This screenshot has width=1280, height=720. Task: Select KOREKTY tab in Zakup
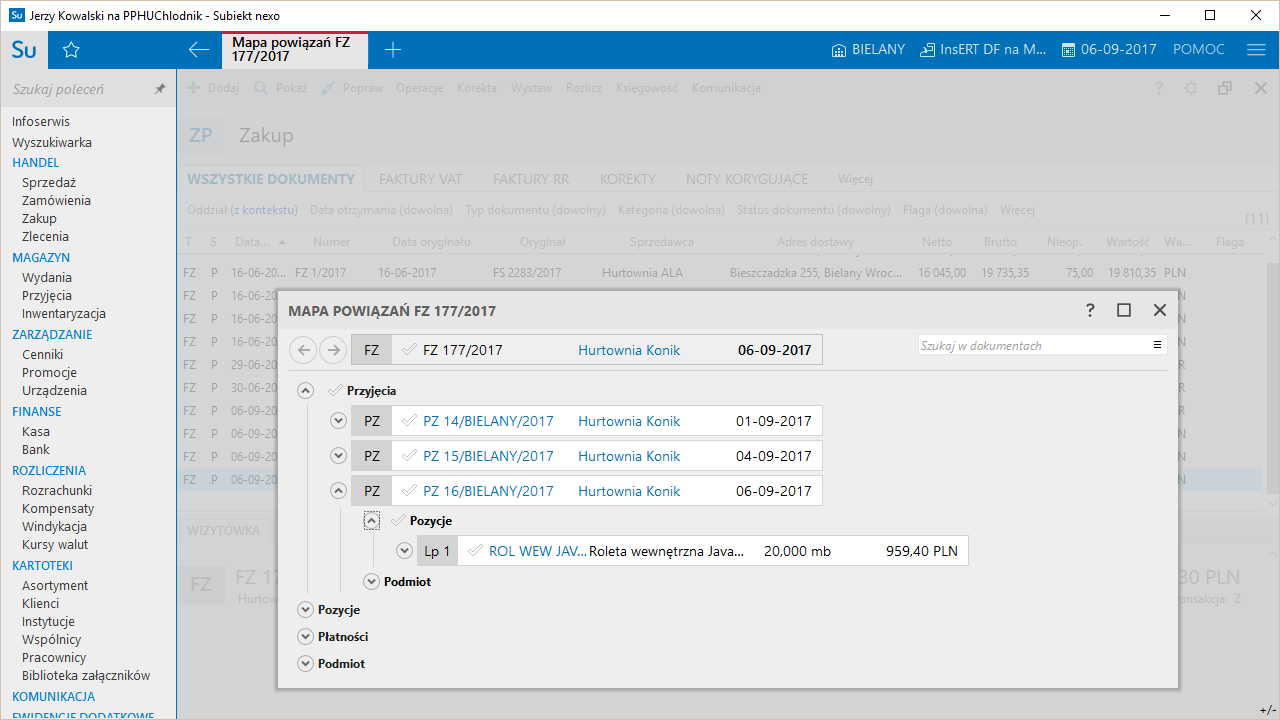coord(627,179)
